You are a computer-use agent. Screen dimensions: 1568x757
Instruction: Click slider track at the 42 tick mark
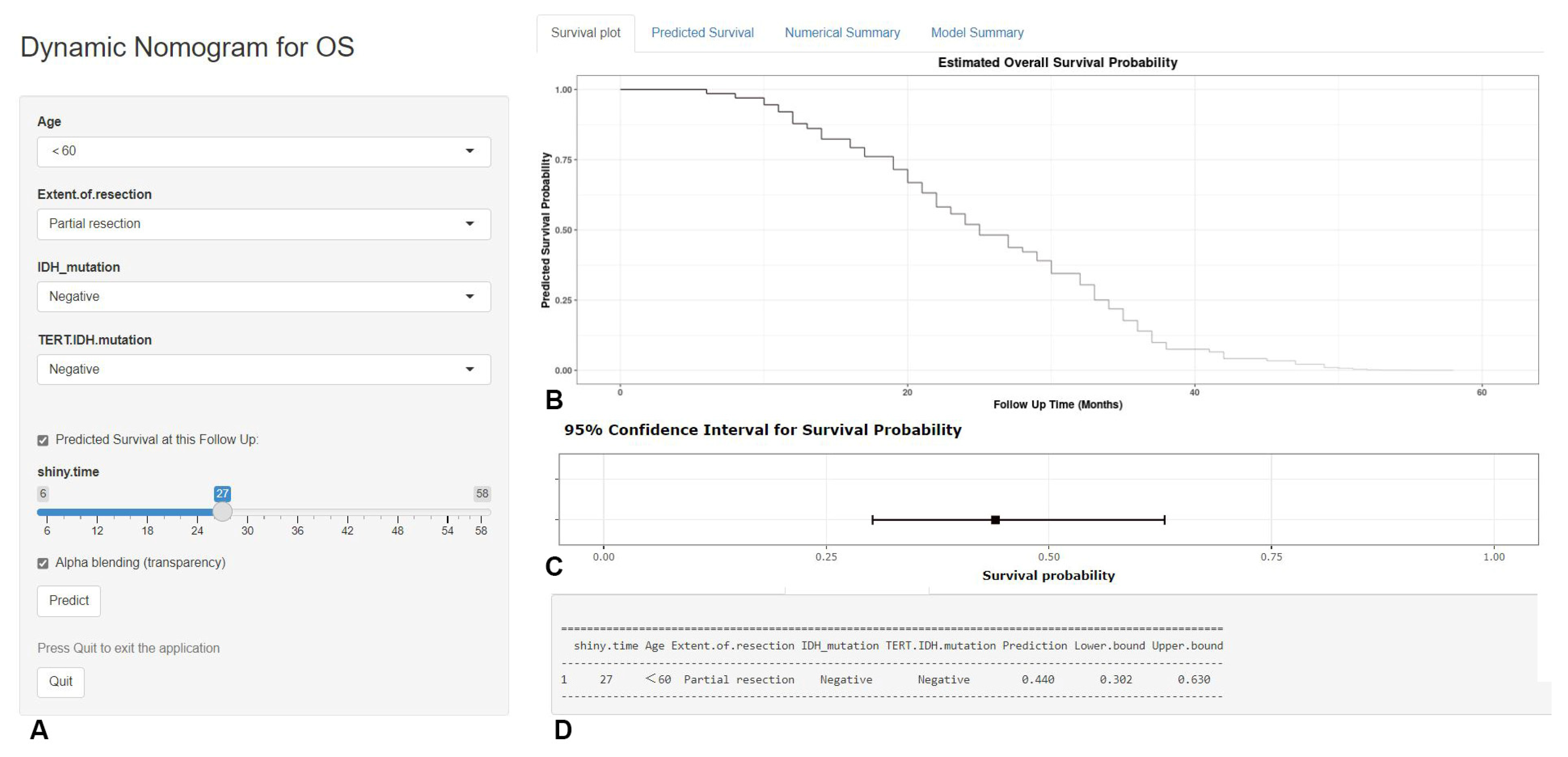(347, 513)
